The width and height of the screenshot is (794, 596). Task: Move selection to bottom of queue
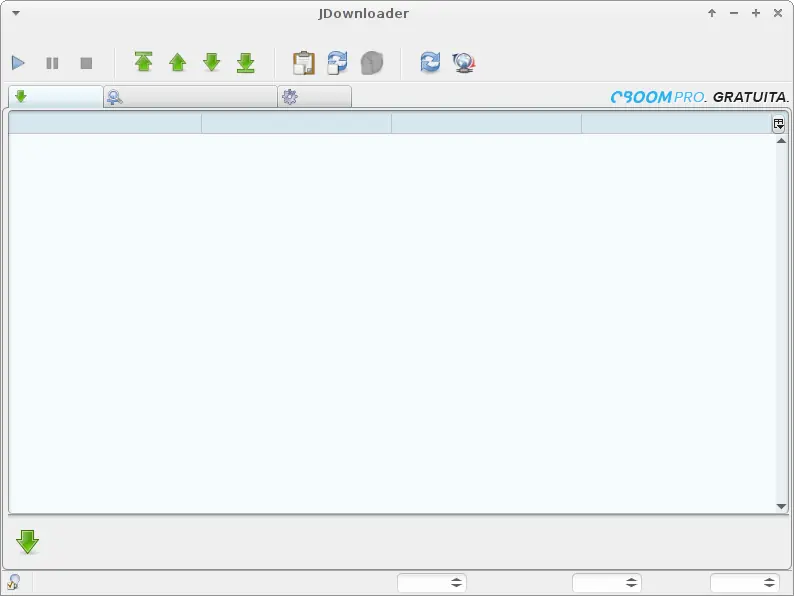[x=246, y=62]
